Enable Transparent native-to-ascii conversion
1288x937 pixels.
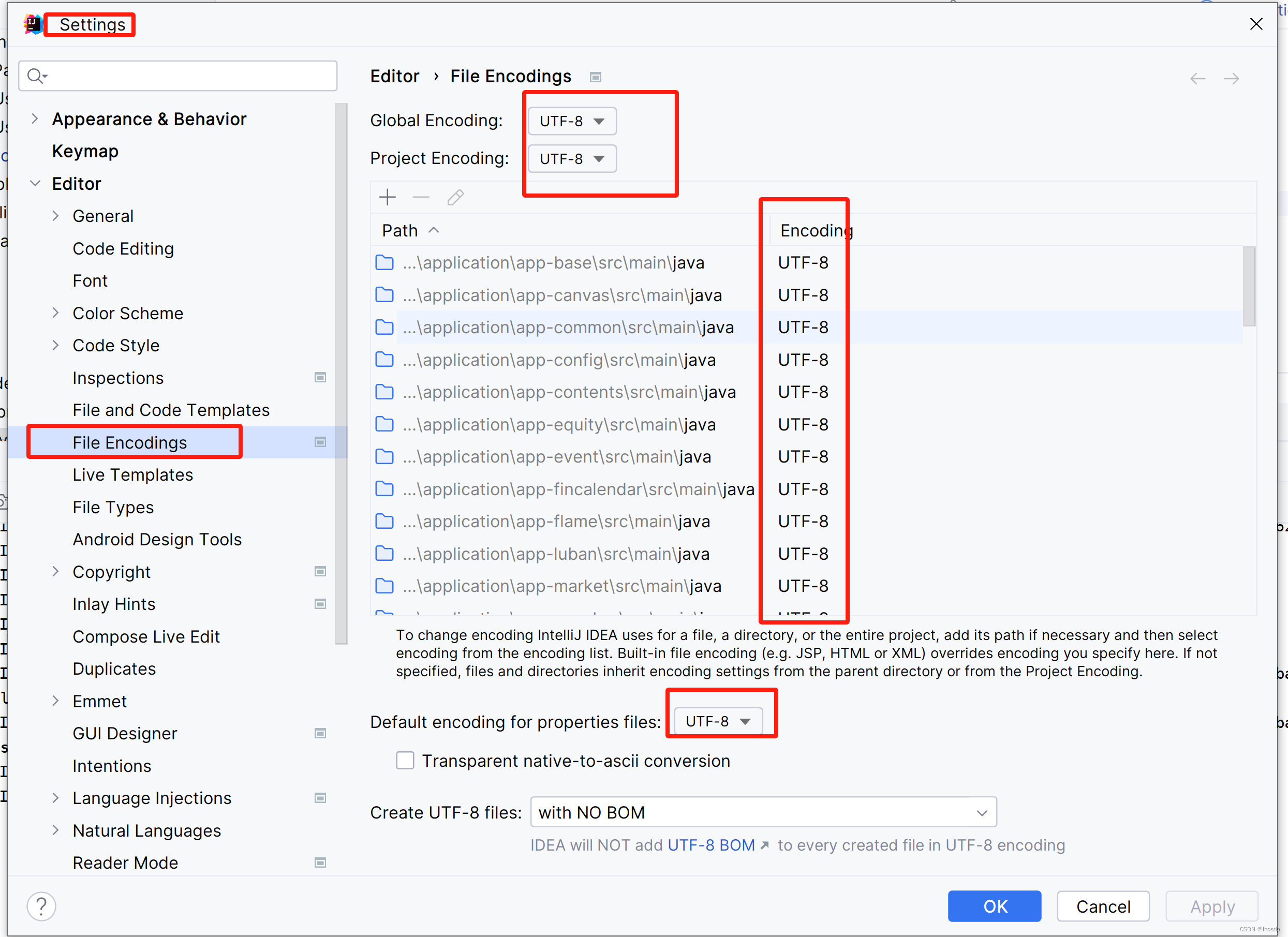point(405,761)
